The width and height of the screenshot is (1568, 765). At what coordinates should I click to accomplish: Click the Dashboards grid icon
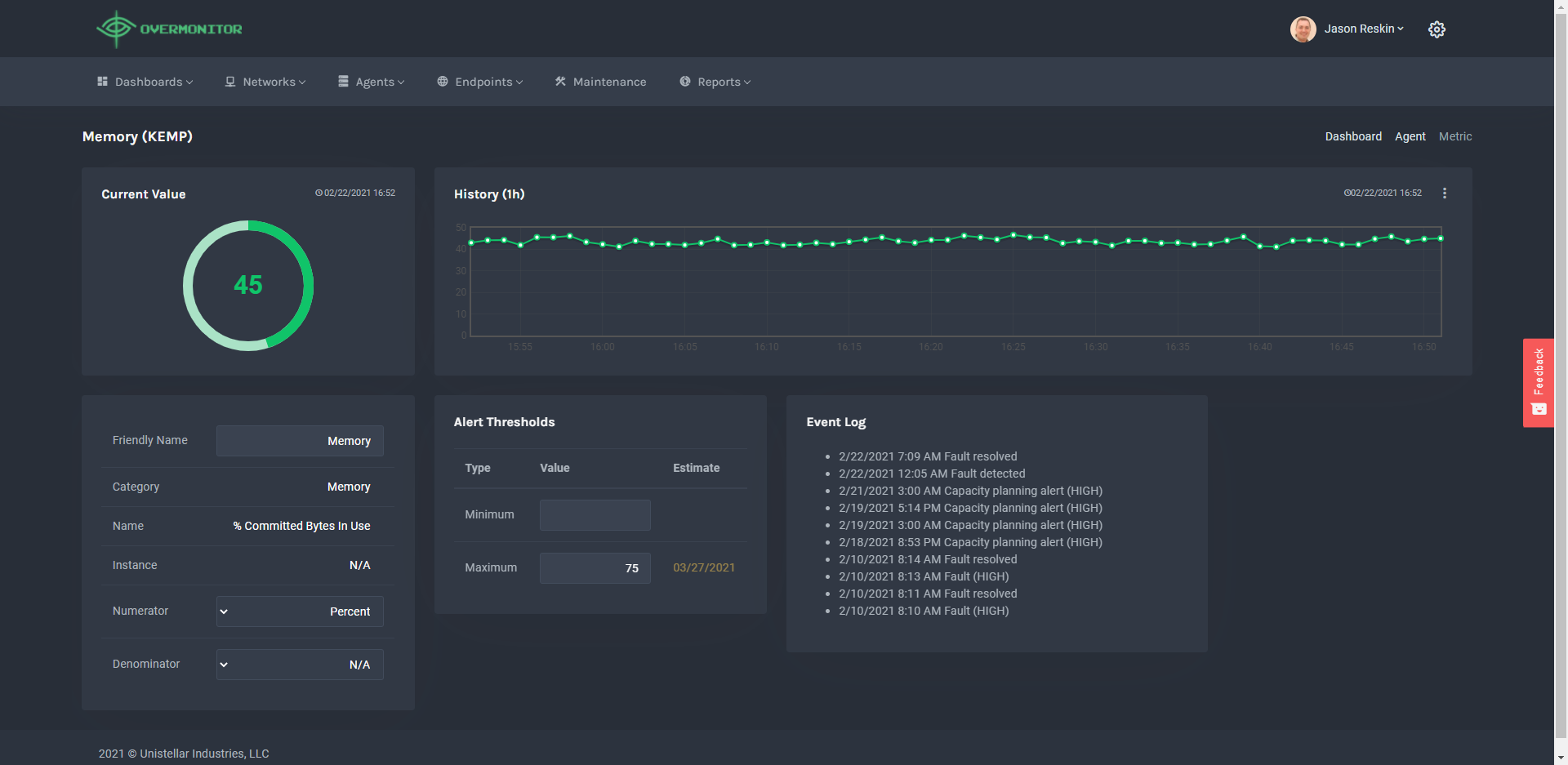click(x=102, y=81)
